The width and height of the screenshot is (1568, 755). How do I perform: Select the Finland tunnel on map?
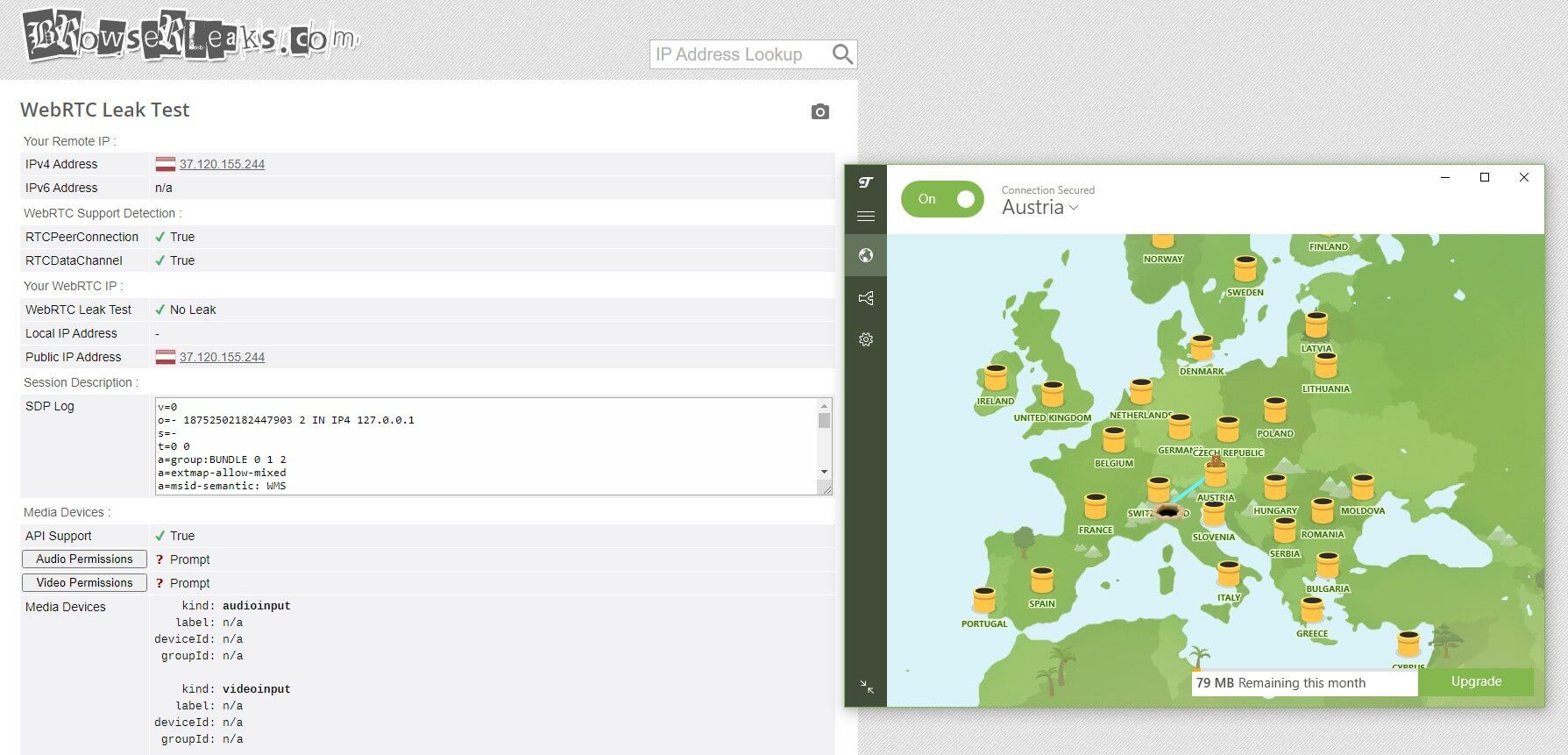pyautogui.click(x=1329, y=237)
